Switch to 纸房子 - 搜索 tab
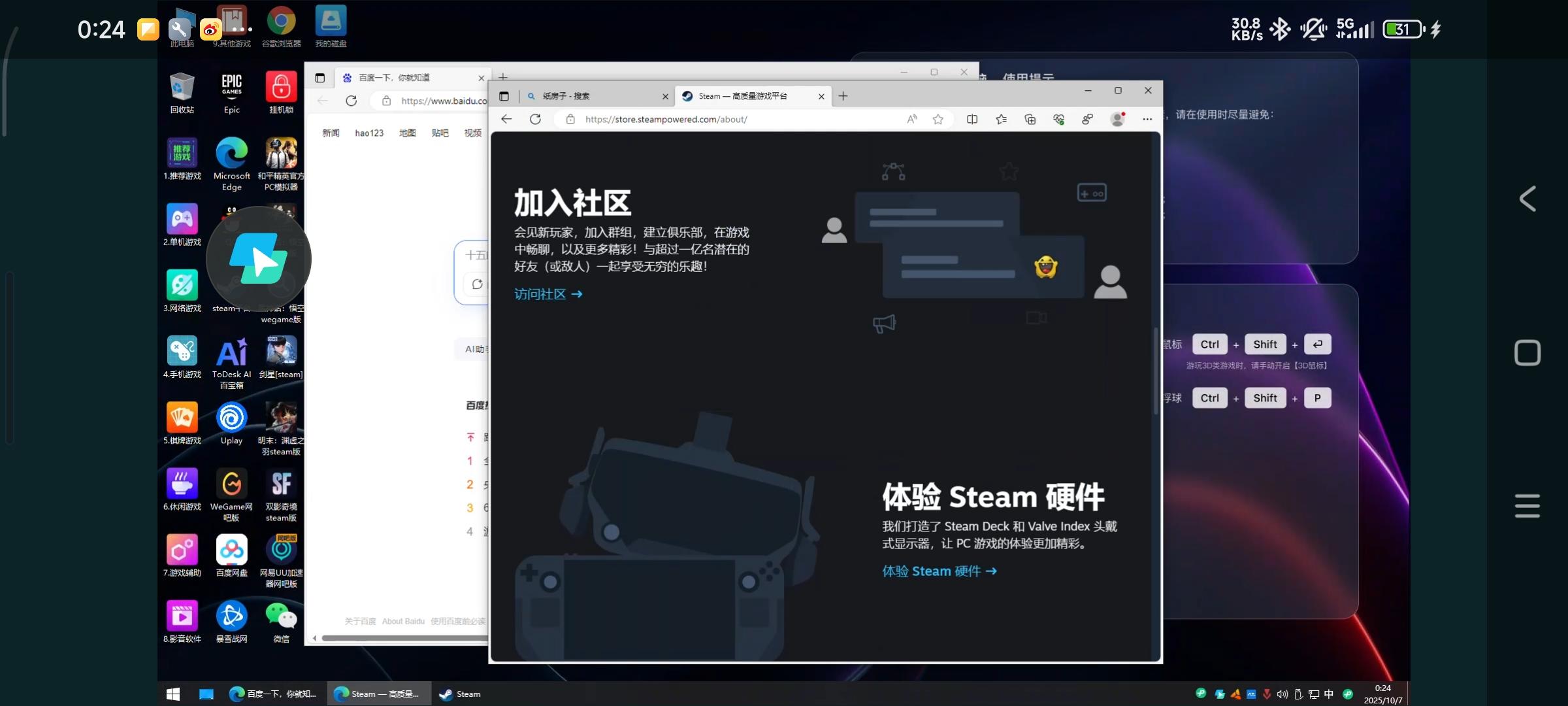Image resolution: width=1568 pixels, height=706 pixels. [588, 96]
